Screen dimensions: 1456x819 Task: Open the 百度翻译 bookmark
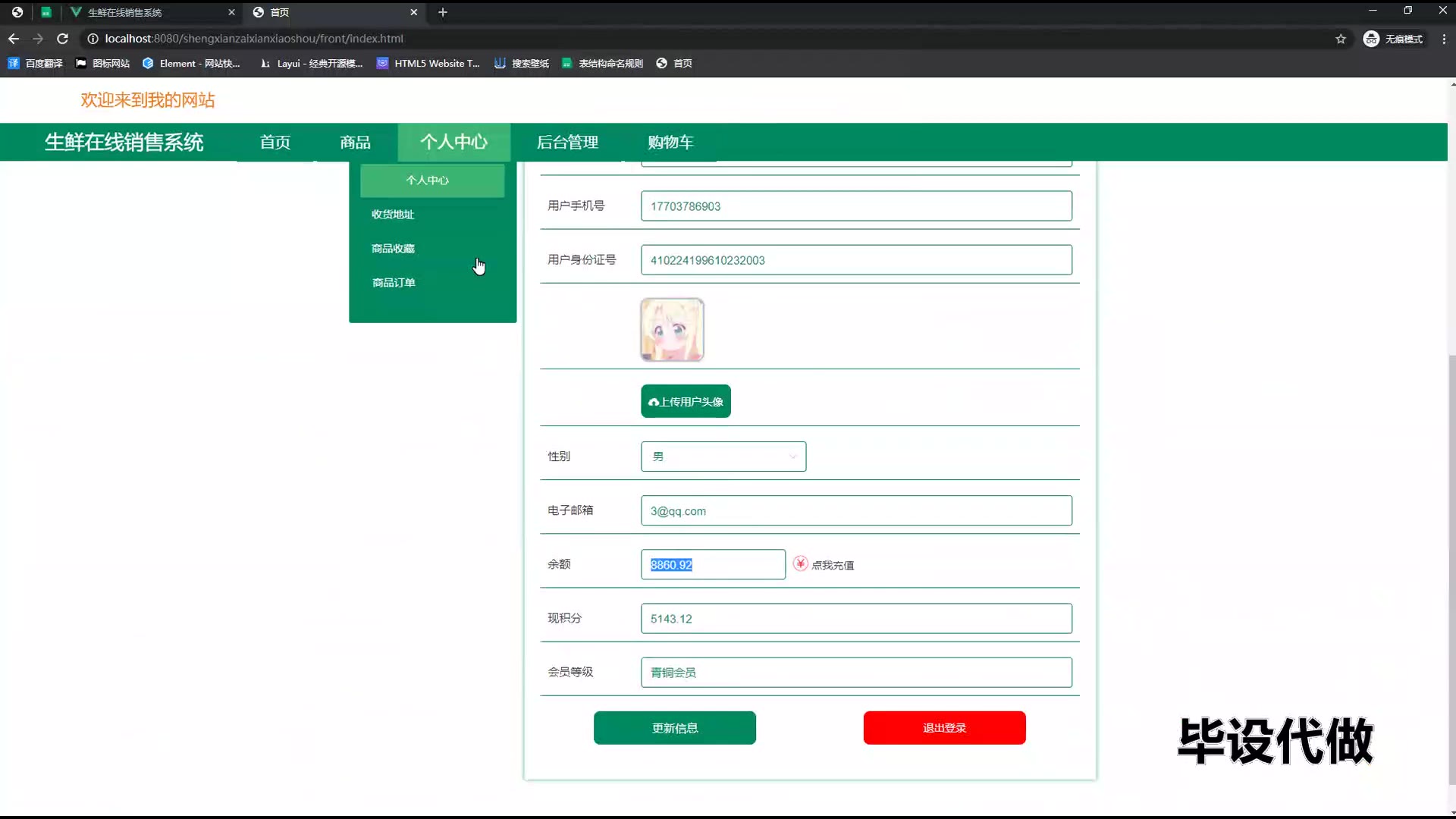(x=35, y=64)
